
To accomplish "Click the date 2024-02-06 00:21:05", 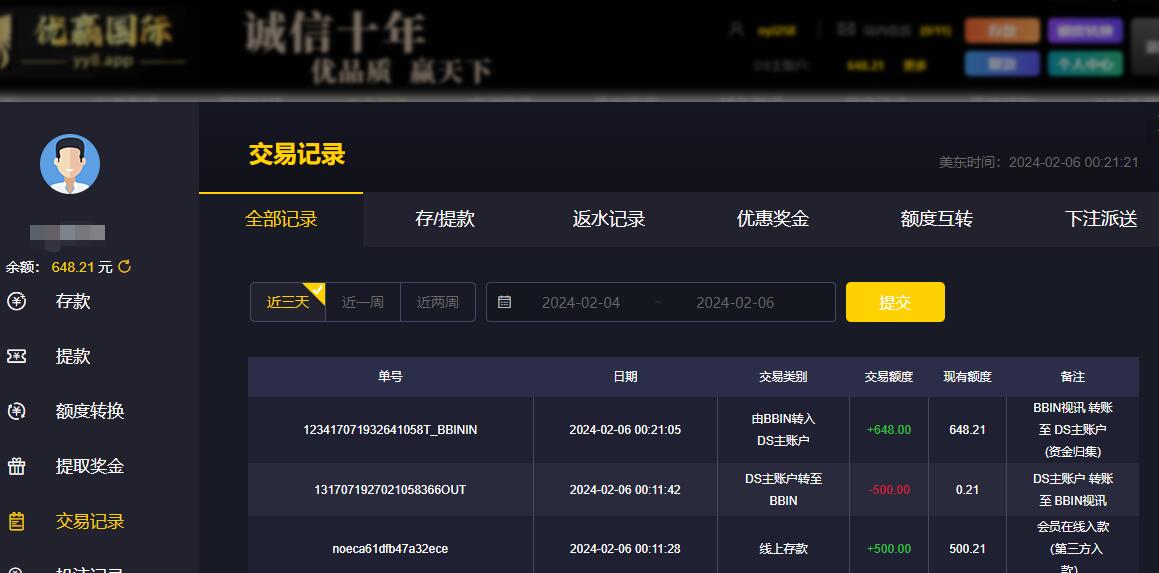I will pos(625,430).
